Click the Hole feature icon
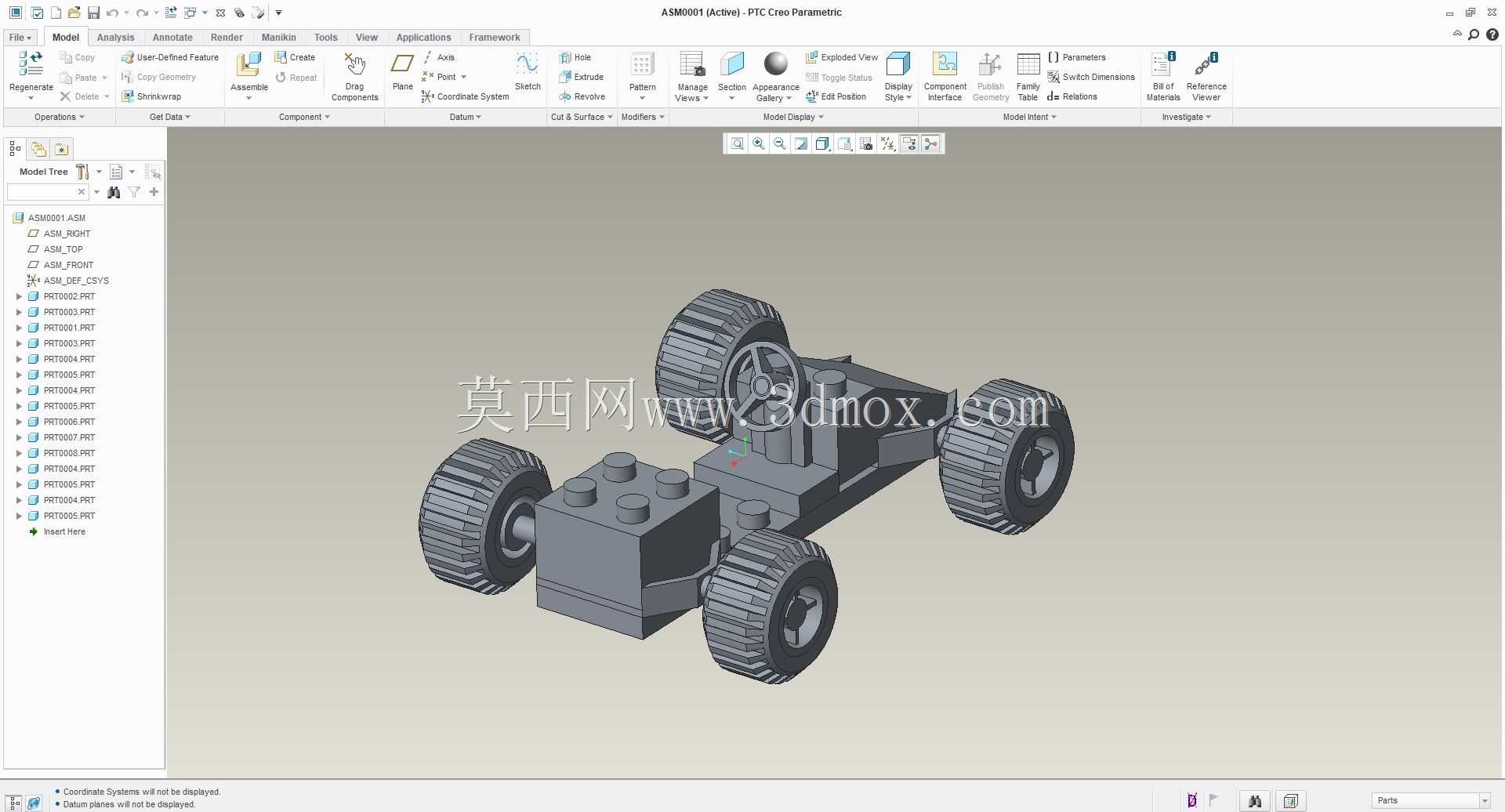Screen dimensions: 1505x812 coord(565,57)
